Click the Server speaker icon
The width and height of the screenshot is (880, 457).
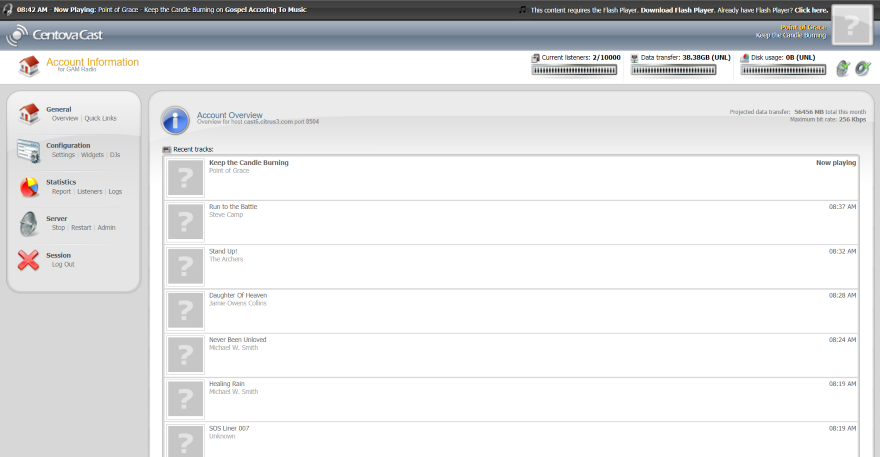click(x=29, y=223)
